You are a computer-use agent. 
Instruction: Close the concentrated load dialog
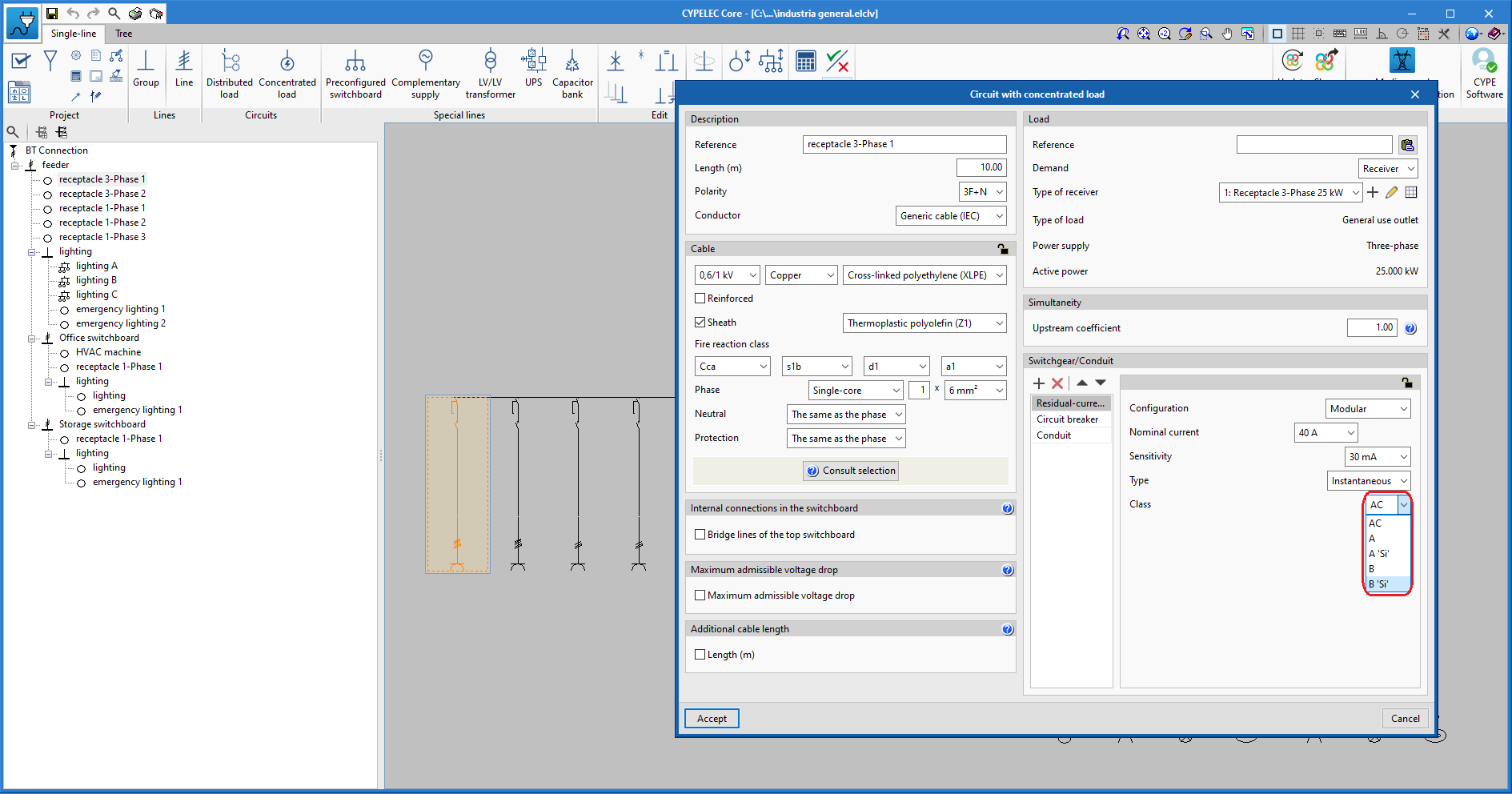coord(1414,94)
